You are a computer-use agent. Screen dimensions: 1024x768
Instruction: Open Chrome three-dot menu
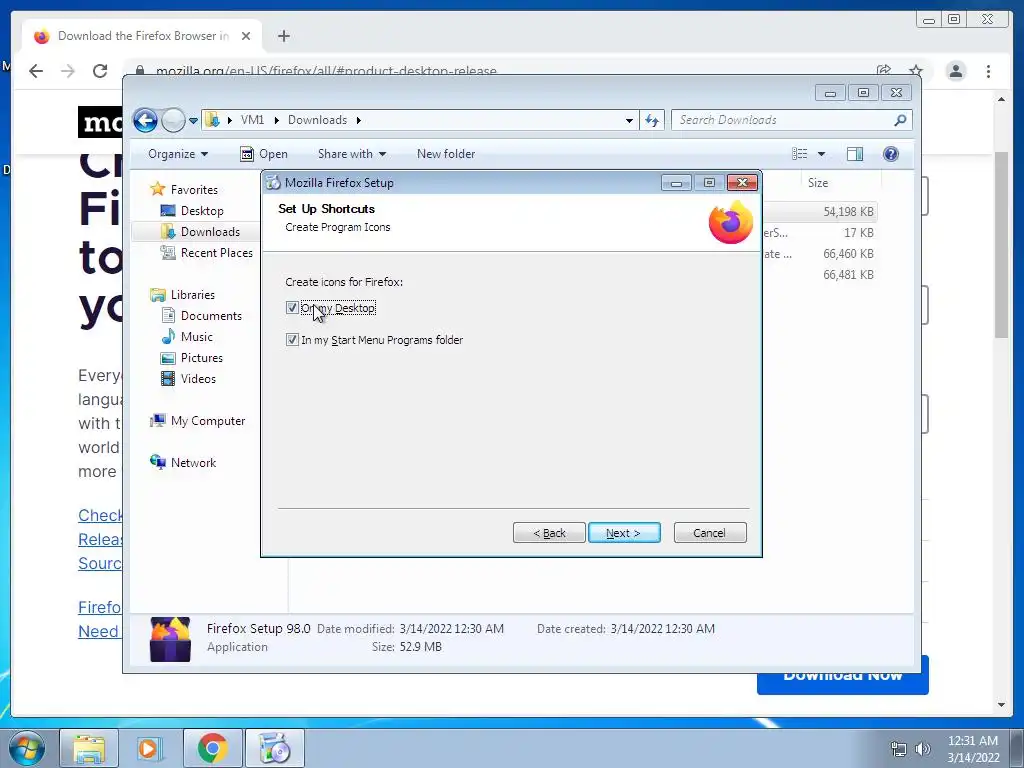point(988,71)
